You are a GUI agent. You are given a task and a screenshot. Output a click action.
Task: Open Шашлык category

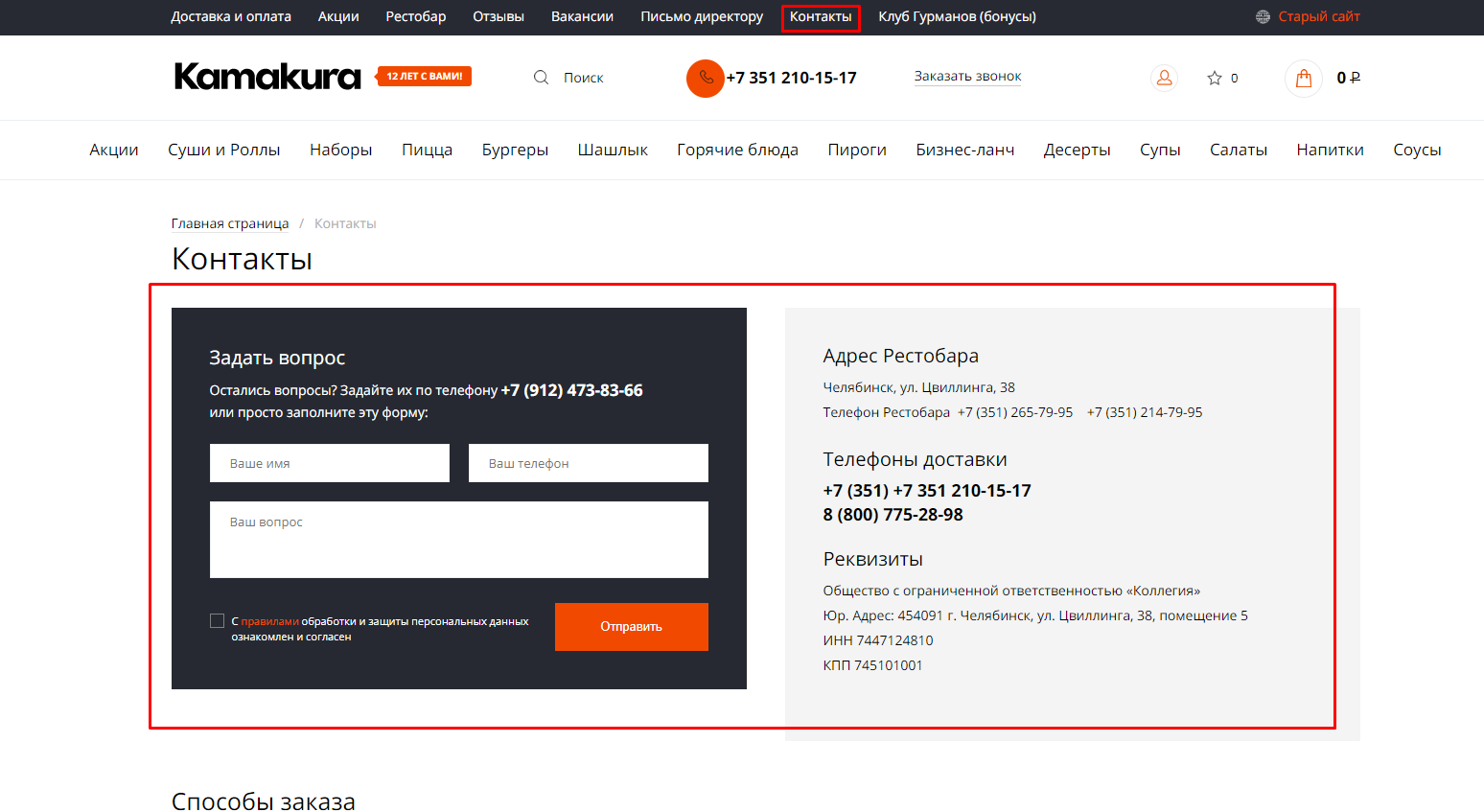pyautogui.click(x=613, y=150)
